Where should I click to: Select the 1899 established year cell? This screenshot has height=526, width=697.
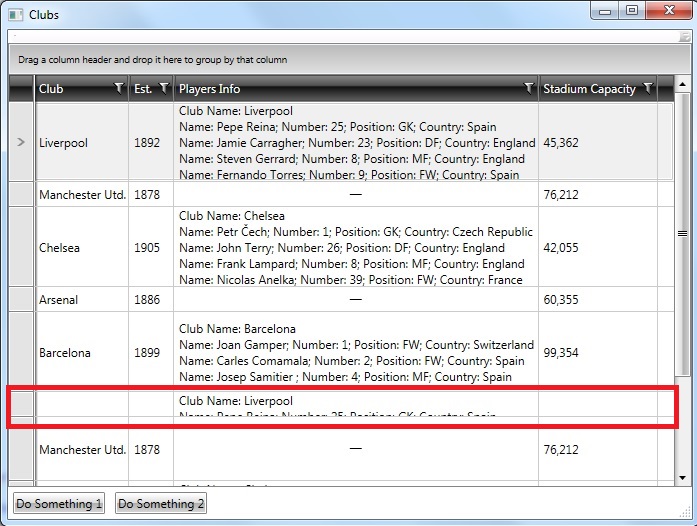[151, 353]
